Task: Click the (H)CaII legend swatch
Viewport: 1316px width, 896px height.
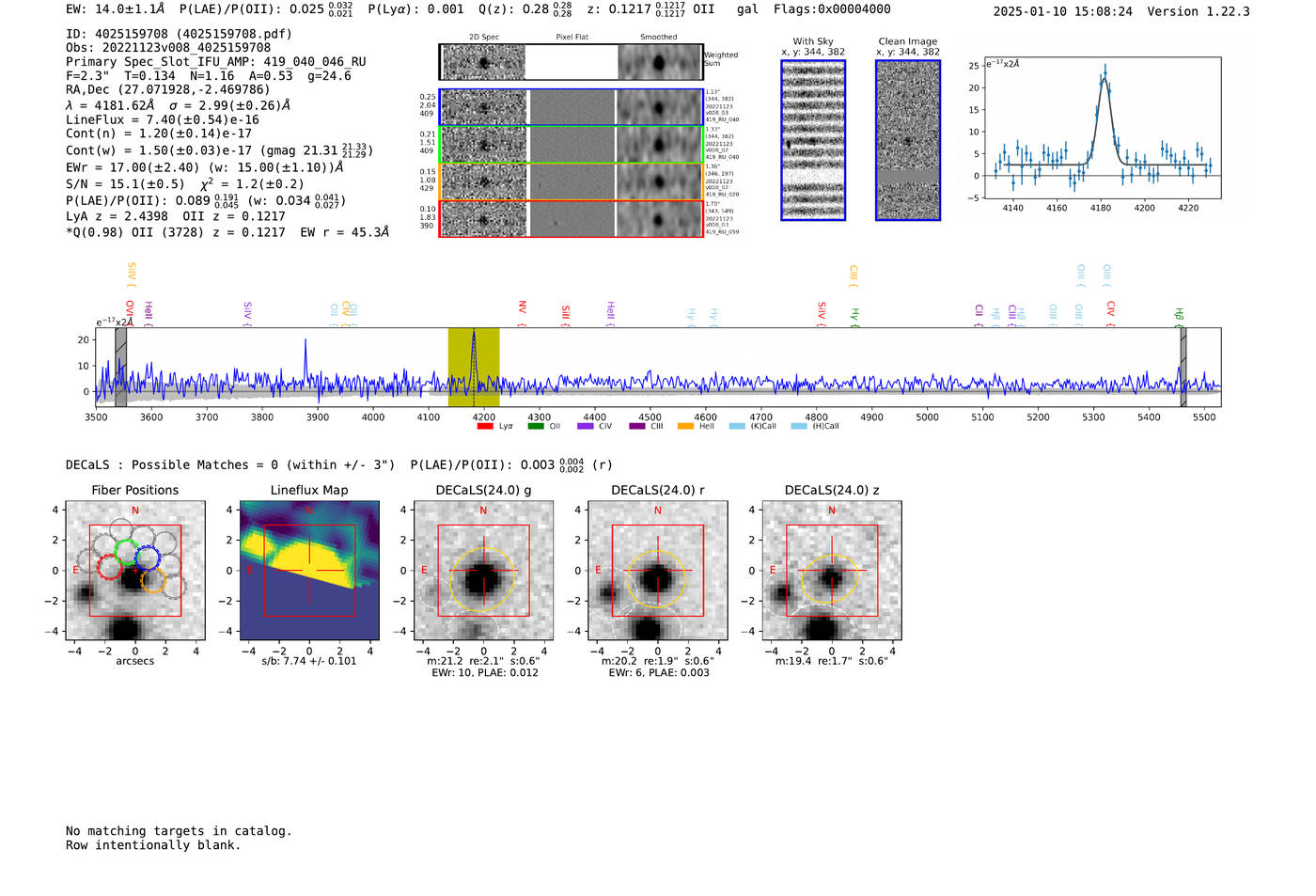Action: pos(799,426)
